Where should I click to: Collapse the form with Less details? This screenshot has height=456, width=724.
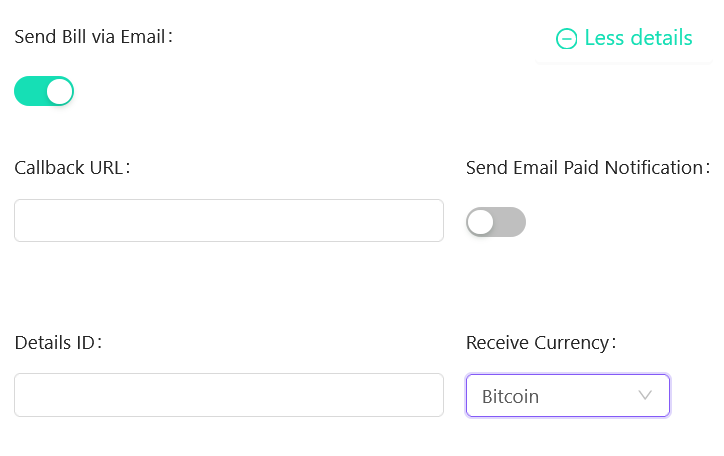pos(624,38)
